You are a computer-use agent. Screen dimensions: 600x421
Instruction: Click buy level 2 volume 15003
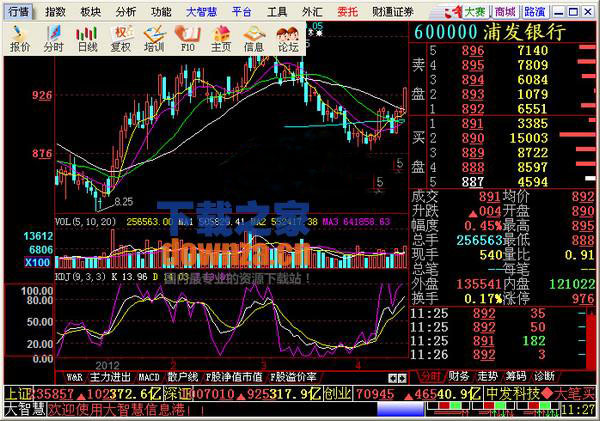pyautogui.click(x=528, y=138)
